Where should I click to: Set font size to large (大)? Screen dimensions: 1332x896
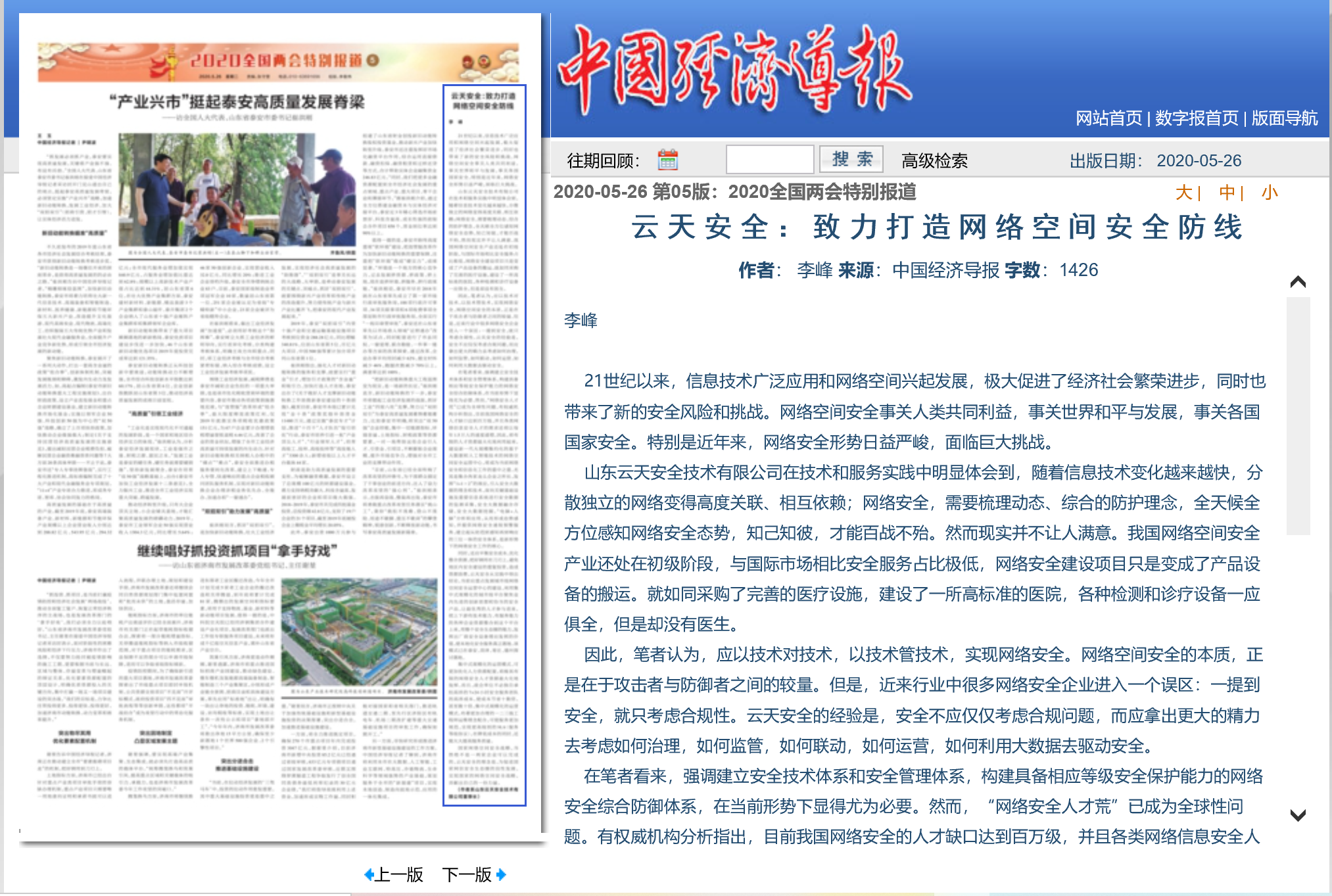[1183, 193]
